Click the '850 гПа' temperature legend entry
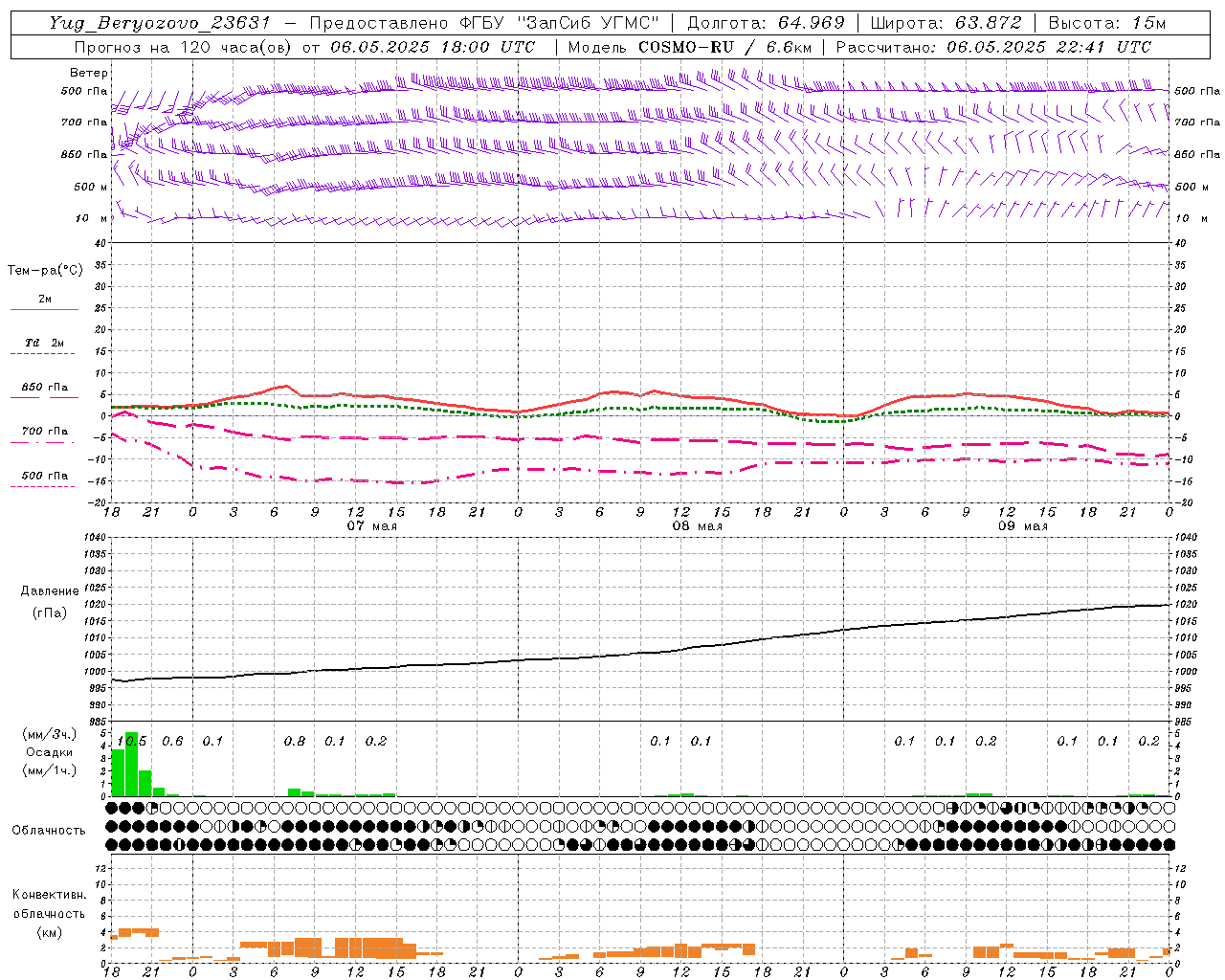1225x980 pixels. coord(44,388)
